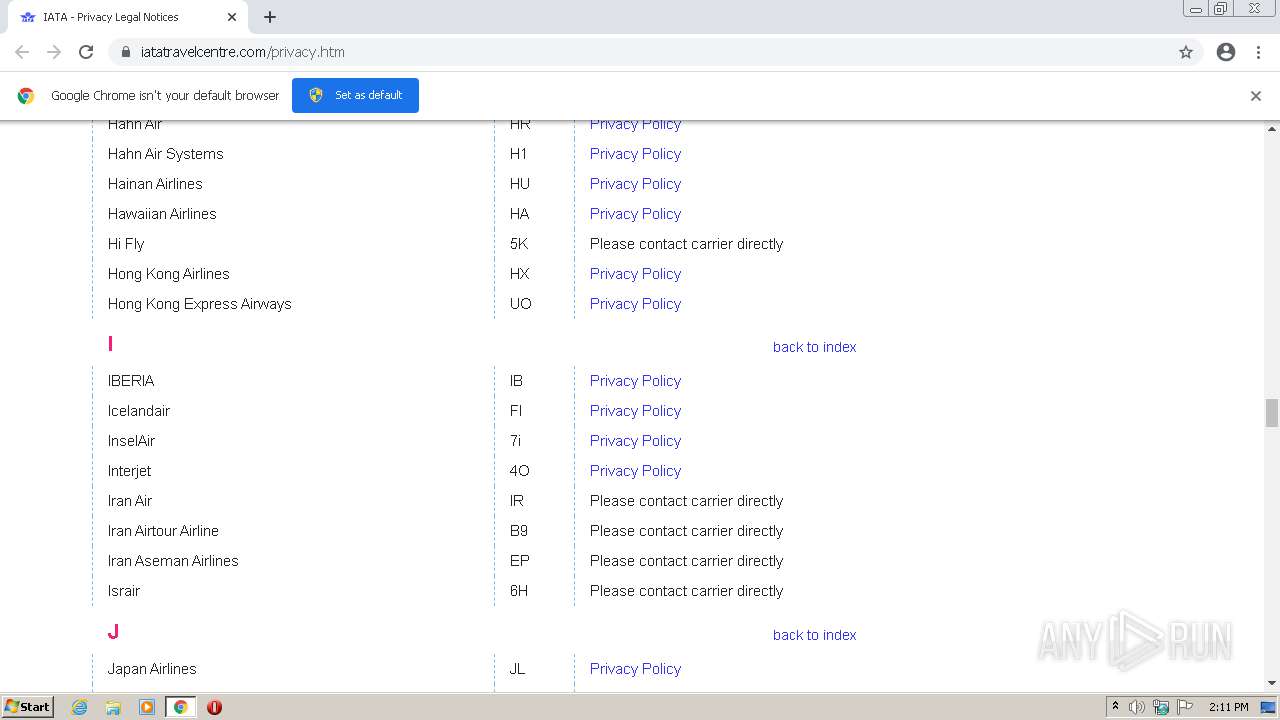The image size is (1280, 720).
Task: Select the Iran Air airline name
Action: [x=130, y=501]
